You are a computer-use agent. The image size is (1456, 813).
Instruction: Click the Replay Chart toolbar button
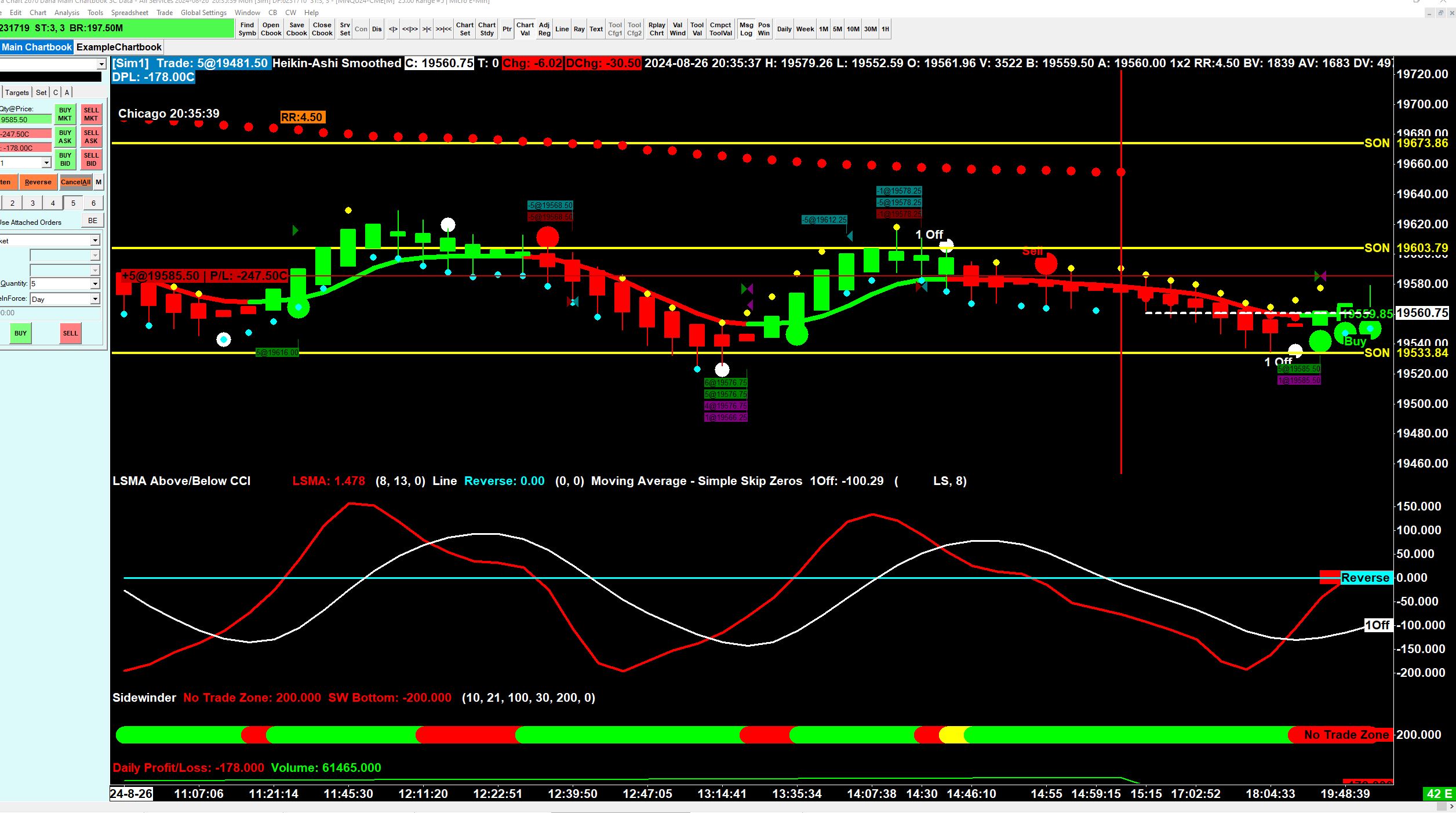click(x=656, y=29)
